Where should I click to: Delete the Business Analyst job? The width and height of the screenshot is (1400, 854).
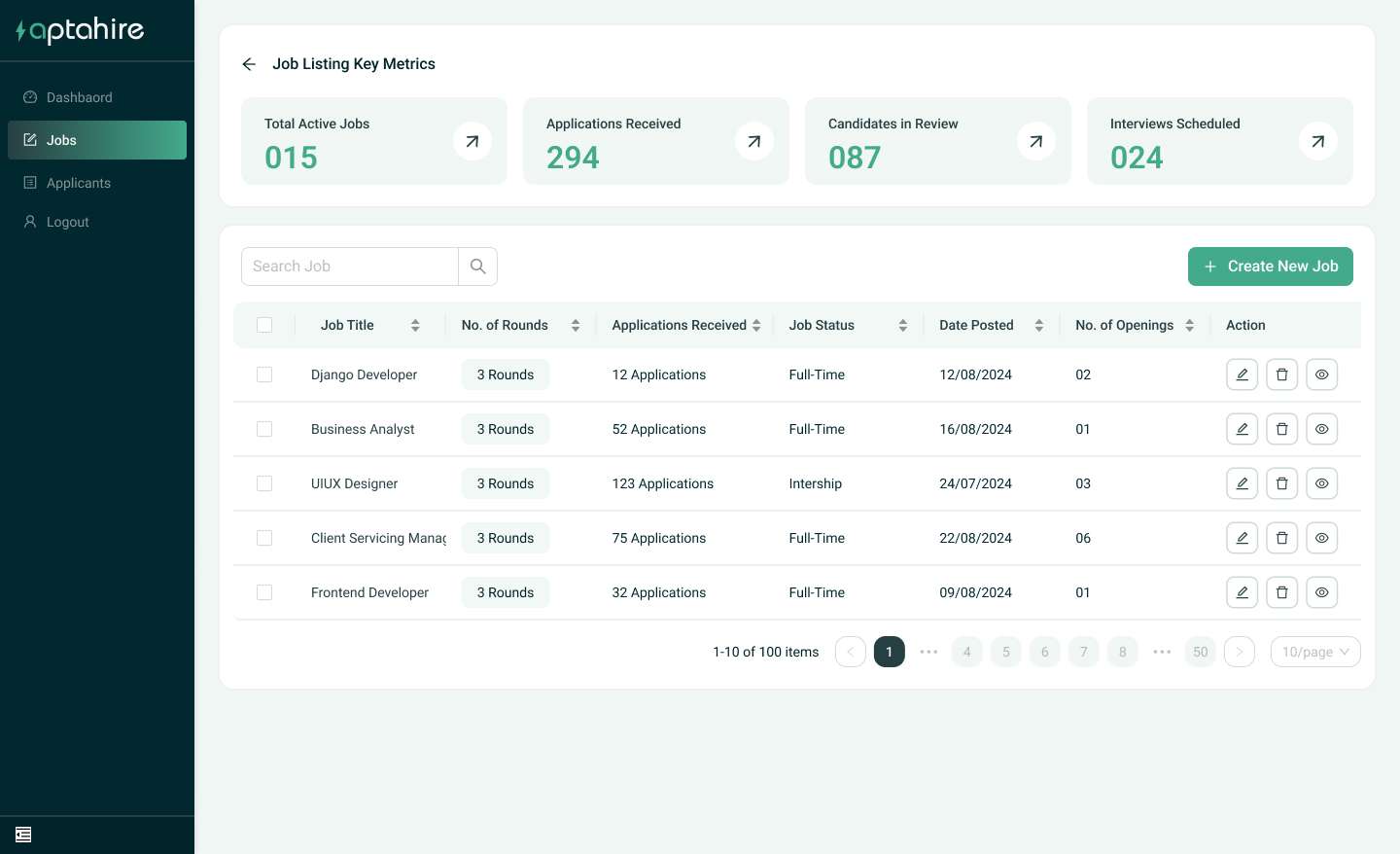(x=1281, y=429)
